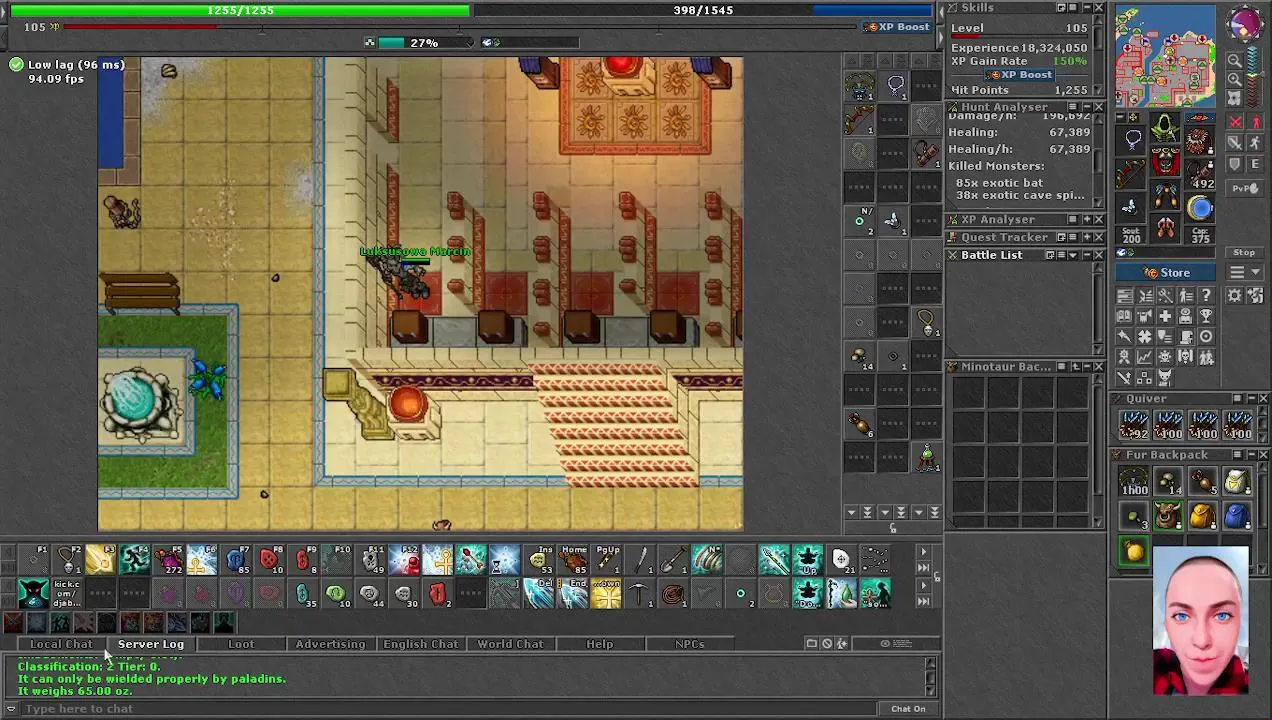Toggle the crossed-sword stance button beside chase mode
This screenshot has height=720, width=1272.
(1235, 142)
